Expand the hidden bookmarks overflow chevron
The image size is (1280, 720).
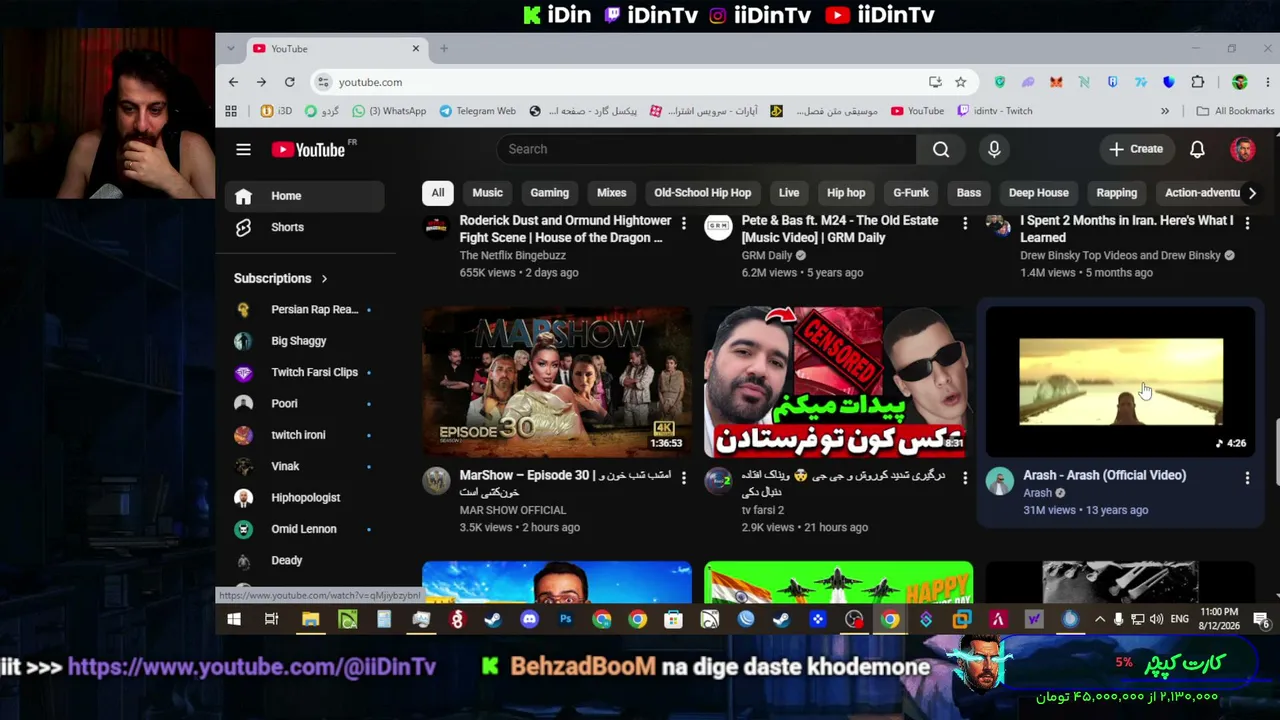tap(1165, 111)
